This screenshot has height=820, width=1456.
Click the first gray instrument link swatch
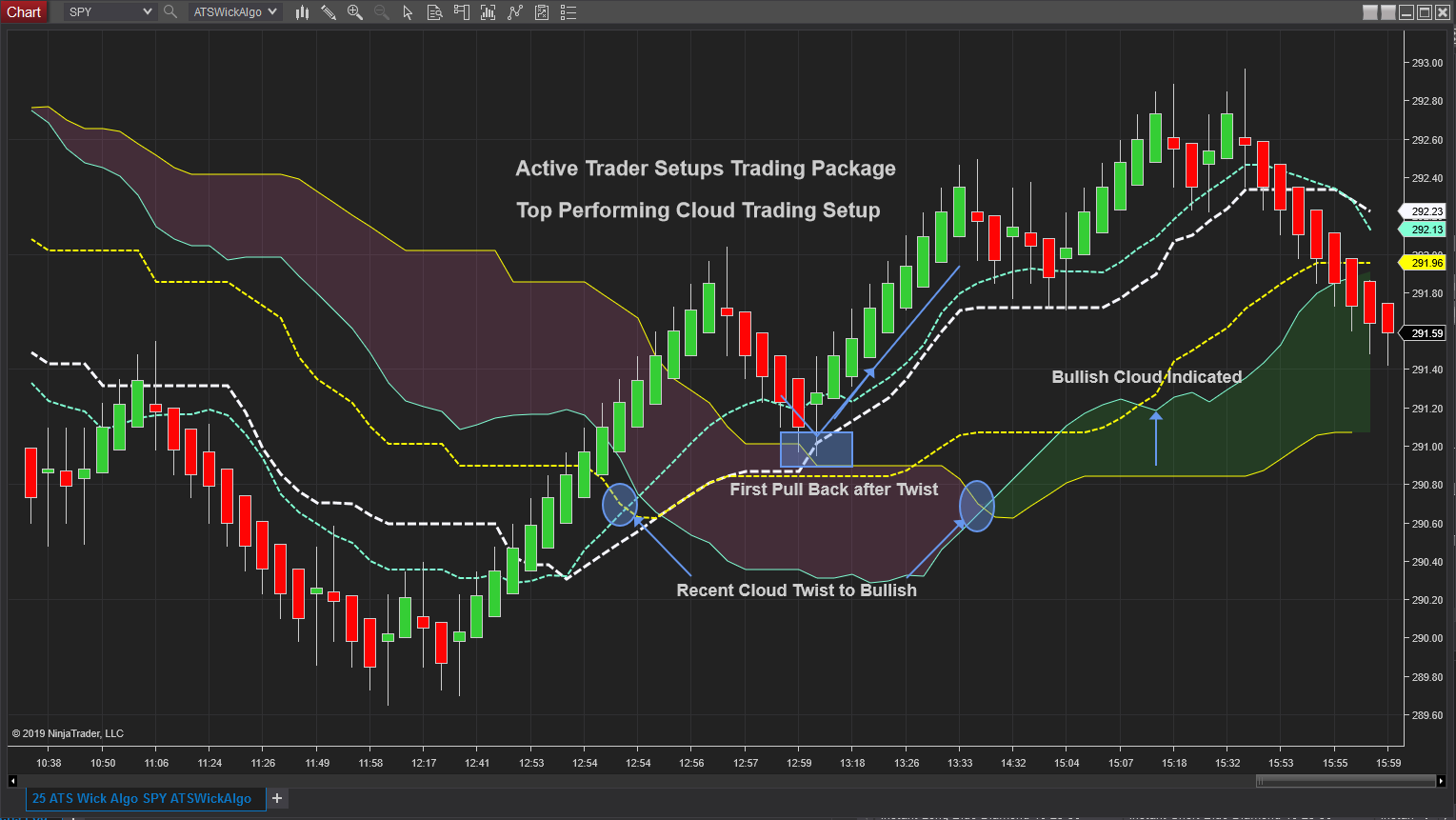pyautogui.click(x=1370, y=12)
